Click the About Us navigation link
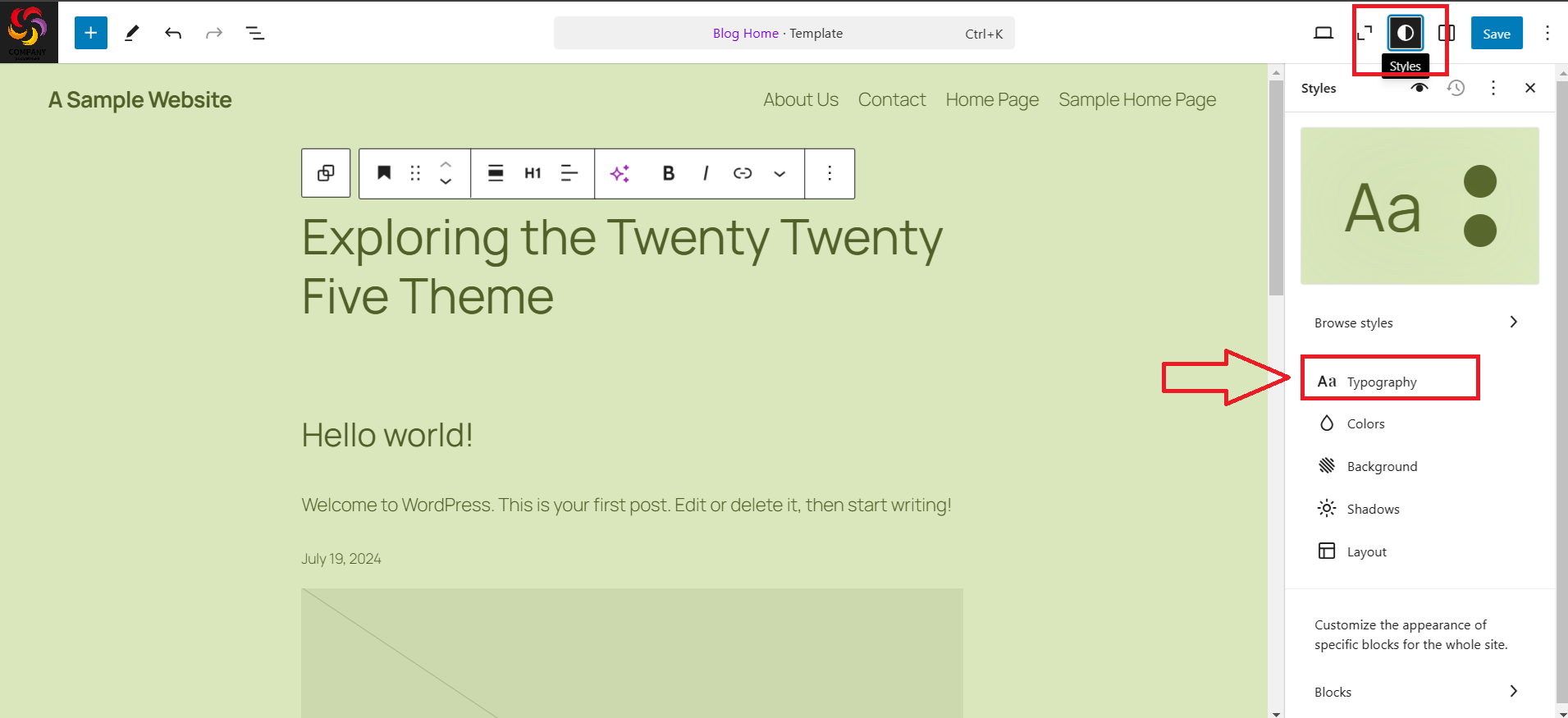 801,100
